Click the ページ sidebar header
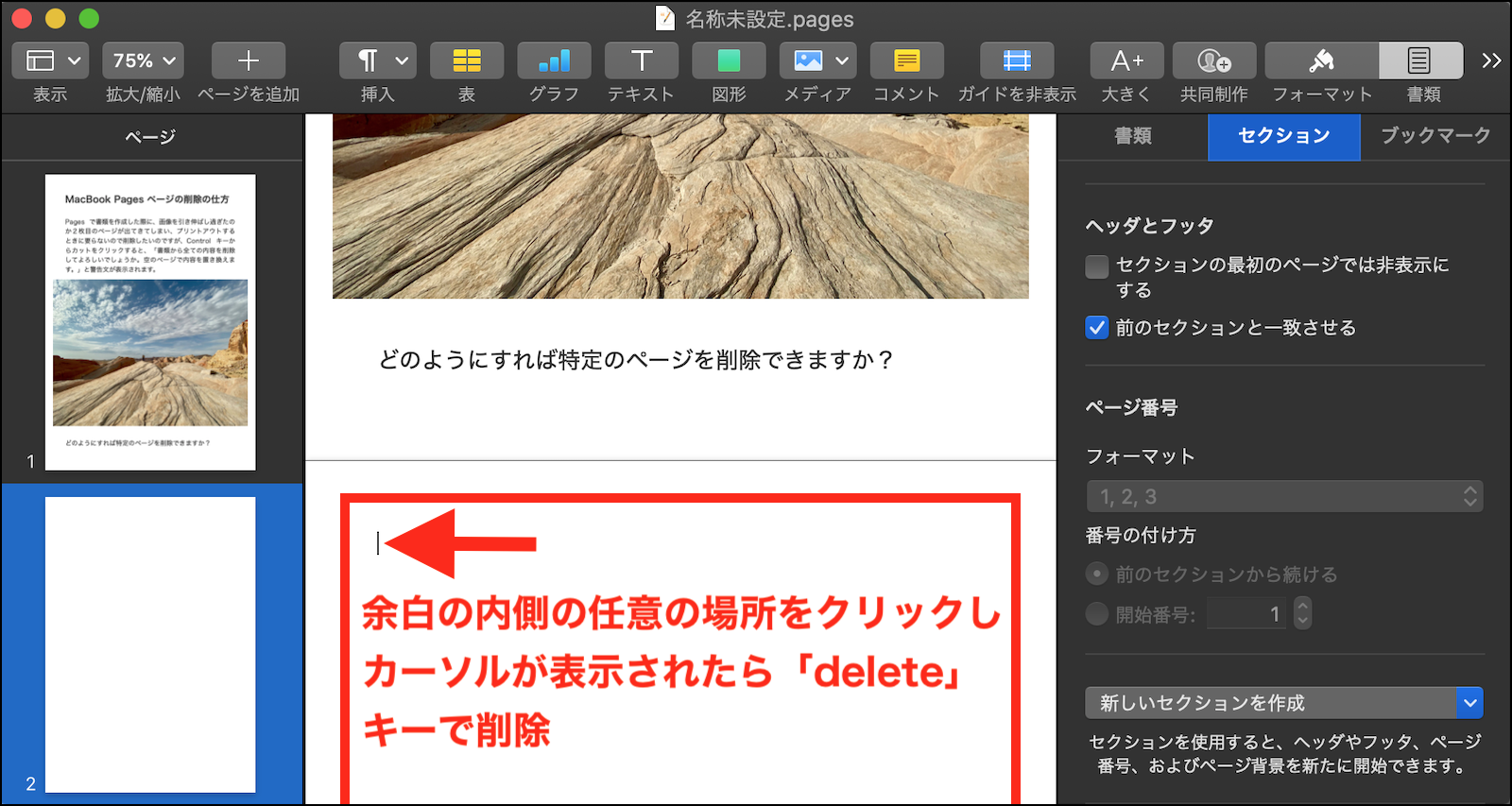 pyautogui.click(x=151, y=137)
